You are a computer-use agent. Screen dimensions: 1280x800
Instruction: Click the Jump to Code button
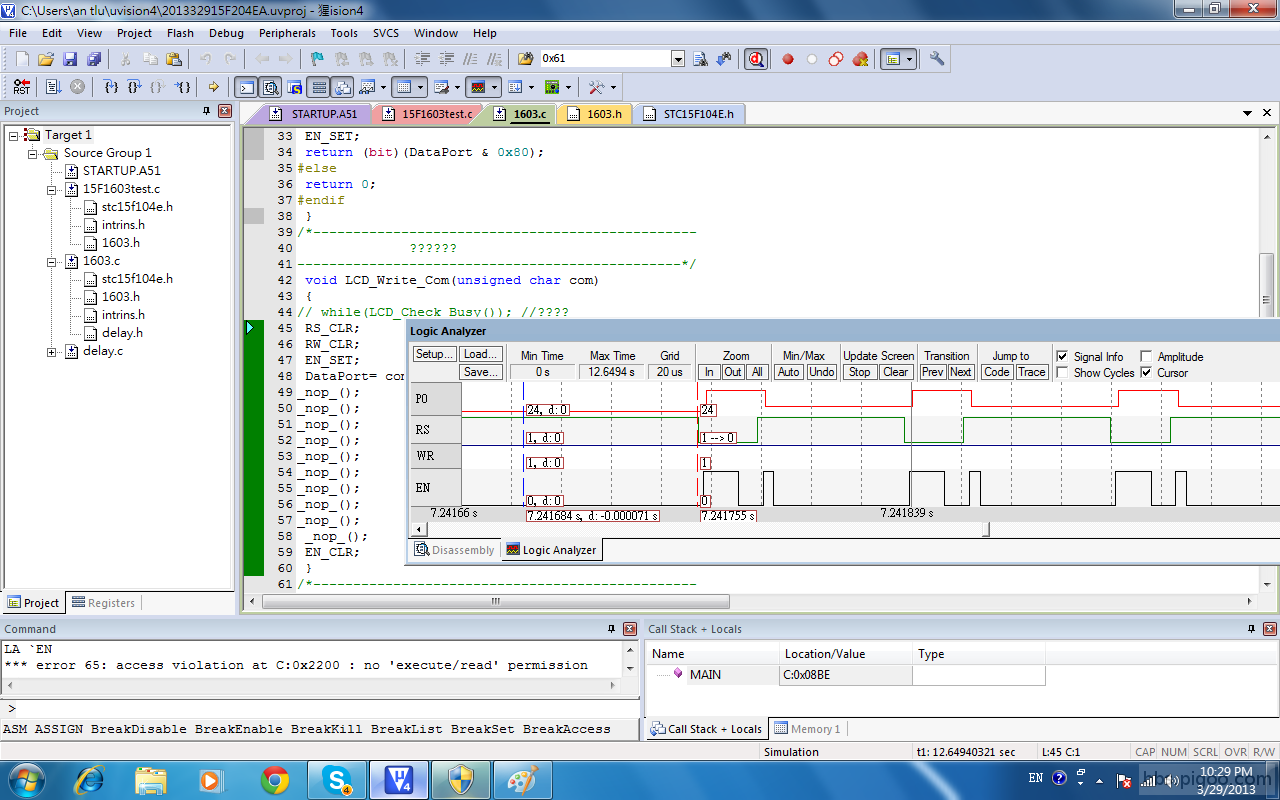[997, 372]
